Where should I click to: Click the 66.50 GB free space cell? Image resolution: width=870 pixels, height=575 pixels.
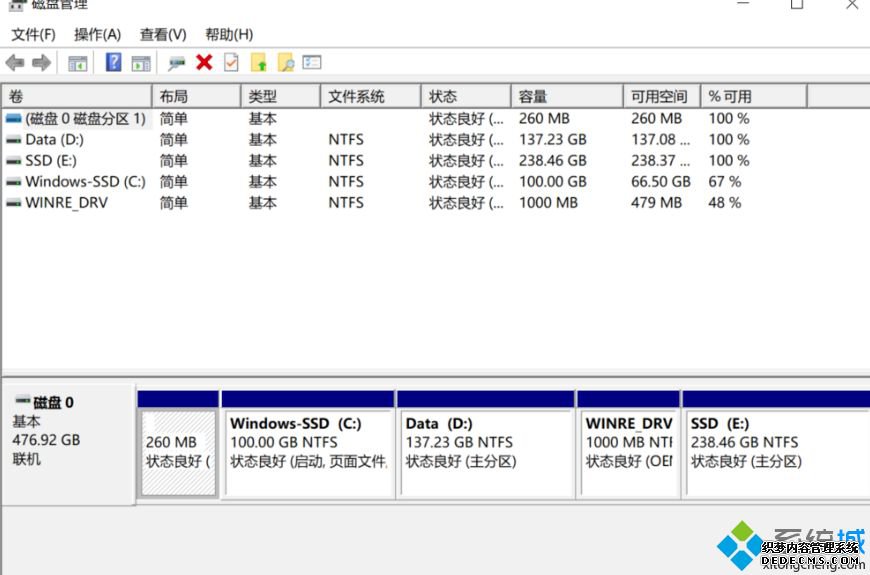click(661, 182)
